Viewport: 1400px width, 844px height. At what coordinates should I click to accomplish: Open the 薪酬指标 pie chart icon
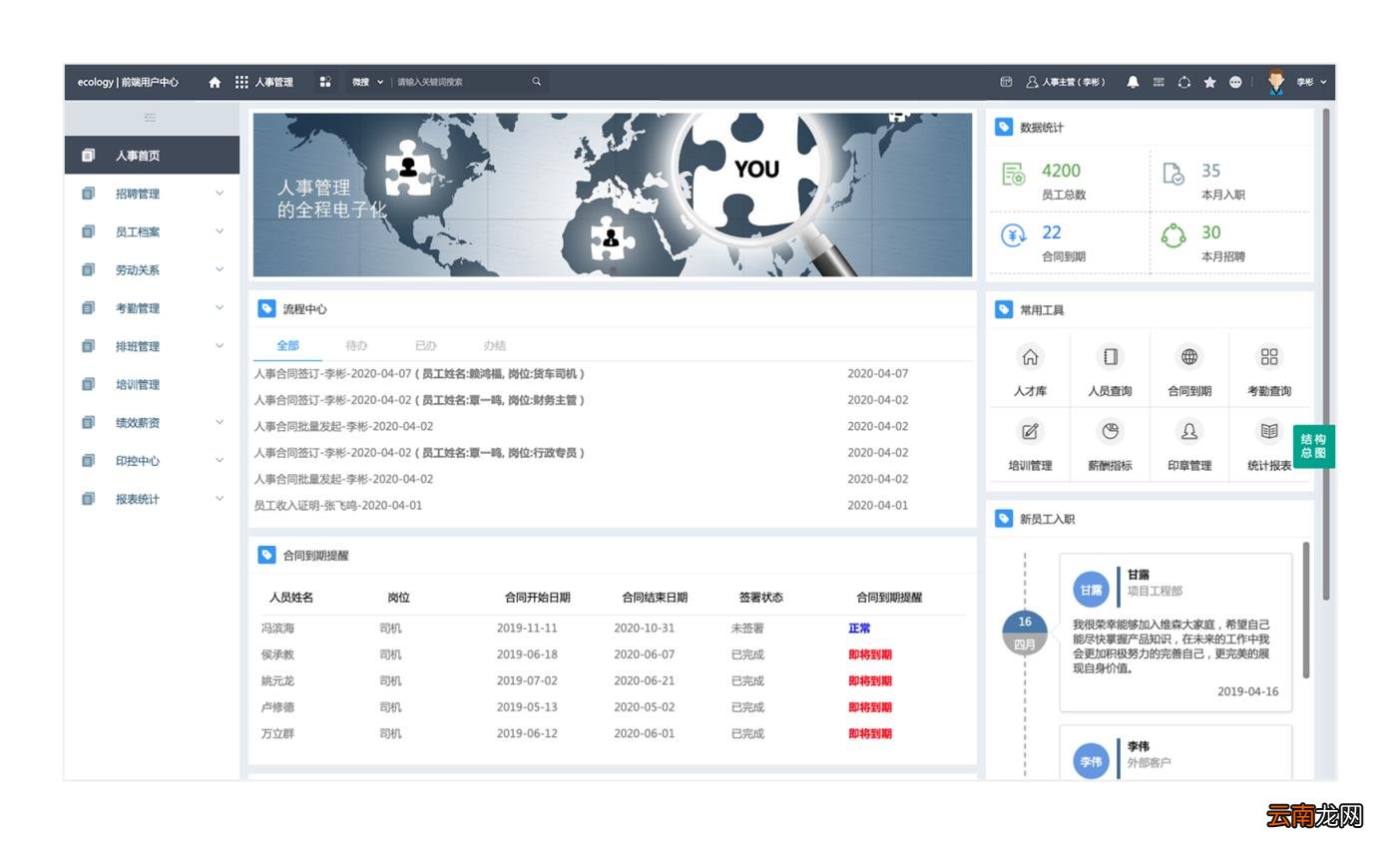coord(1110,432)
